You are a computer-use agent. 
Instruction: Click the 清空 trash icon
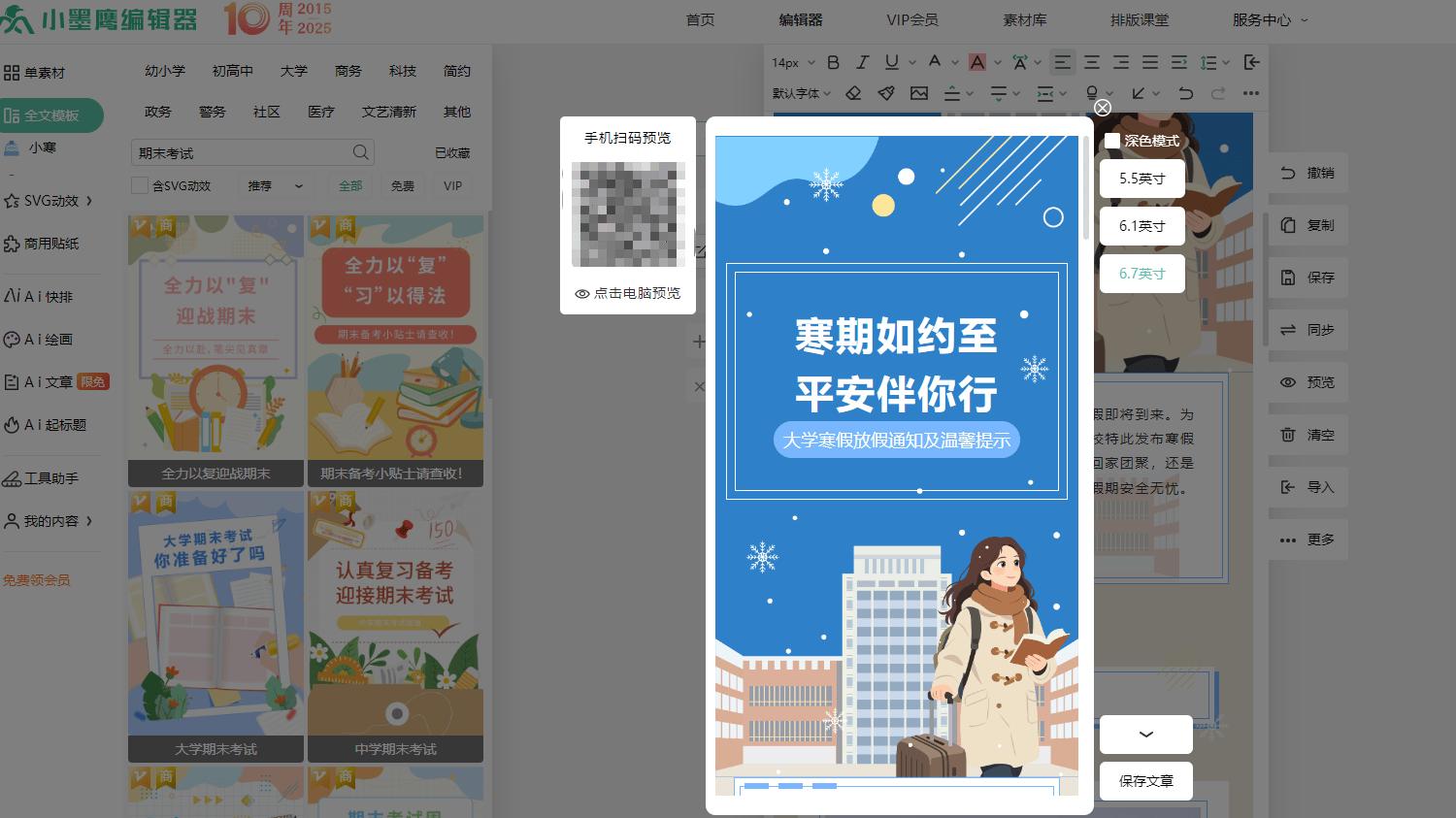point(1307,435)
